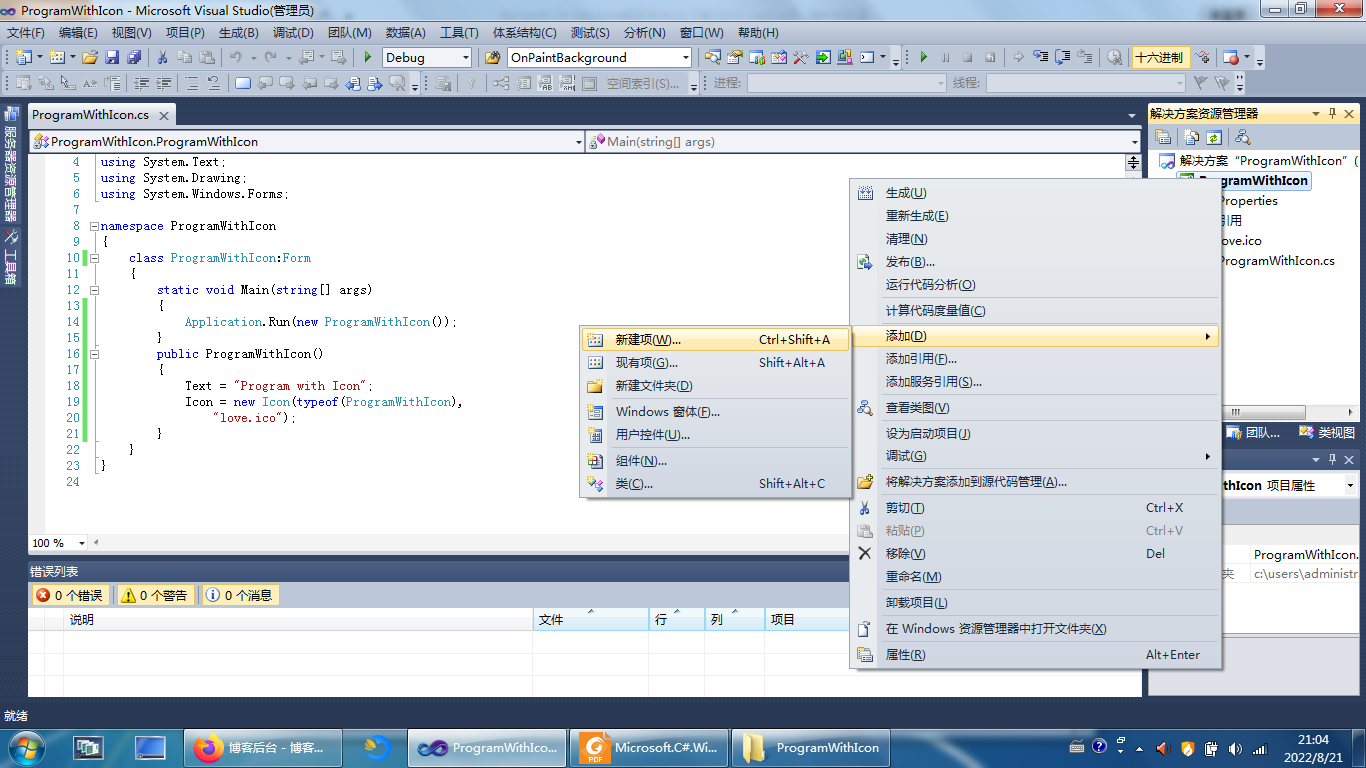The image size is (1366, 768).
Task: Choose Windows 窗体 in the Add submenu
Action: click(715, 412)
